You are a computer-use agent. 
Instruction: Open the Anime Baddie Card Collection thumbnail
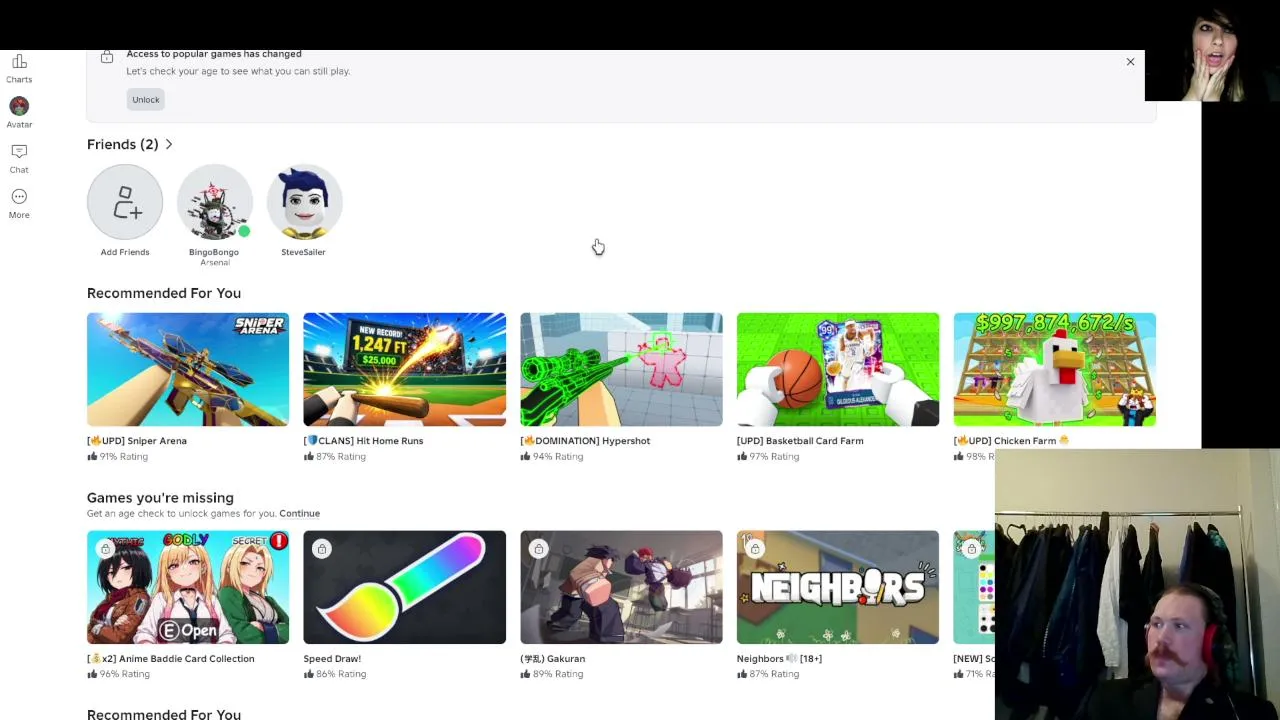tap(188, 587)
